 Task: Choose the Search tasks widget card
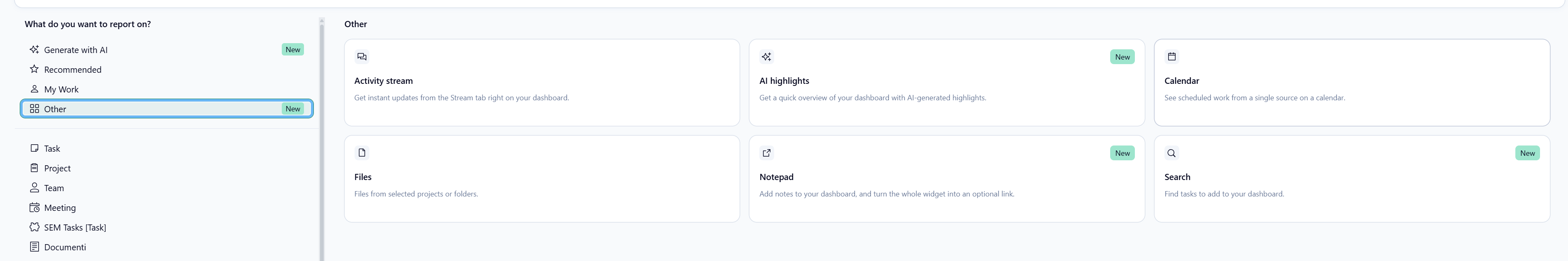[1351, 179]
